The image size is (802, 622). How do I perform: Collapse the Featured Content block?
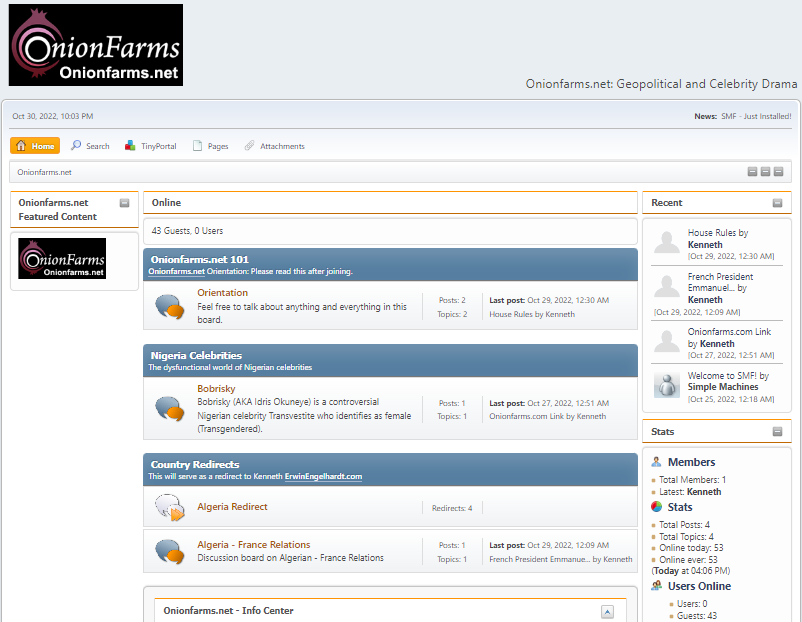pyautogui.click(x=124, y=203)
